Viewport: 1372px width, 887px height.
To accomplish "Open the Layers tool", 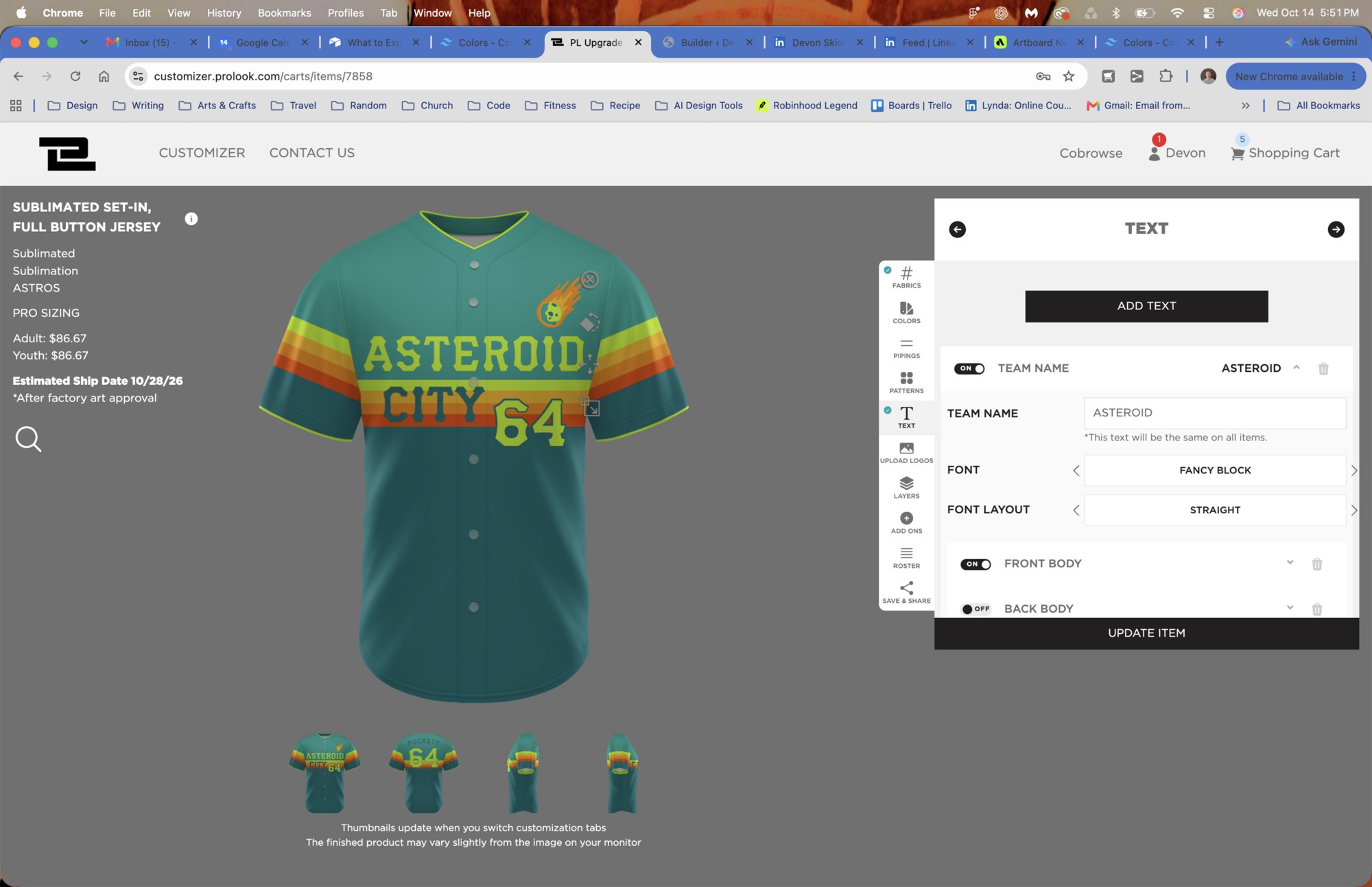I will click(x=906, y=488).
